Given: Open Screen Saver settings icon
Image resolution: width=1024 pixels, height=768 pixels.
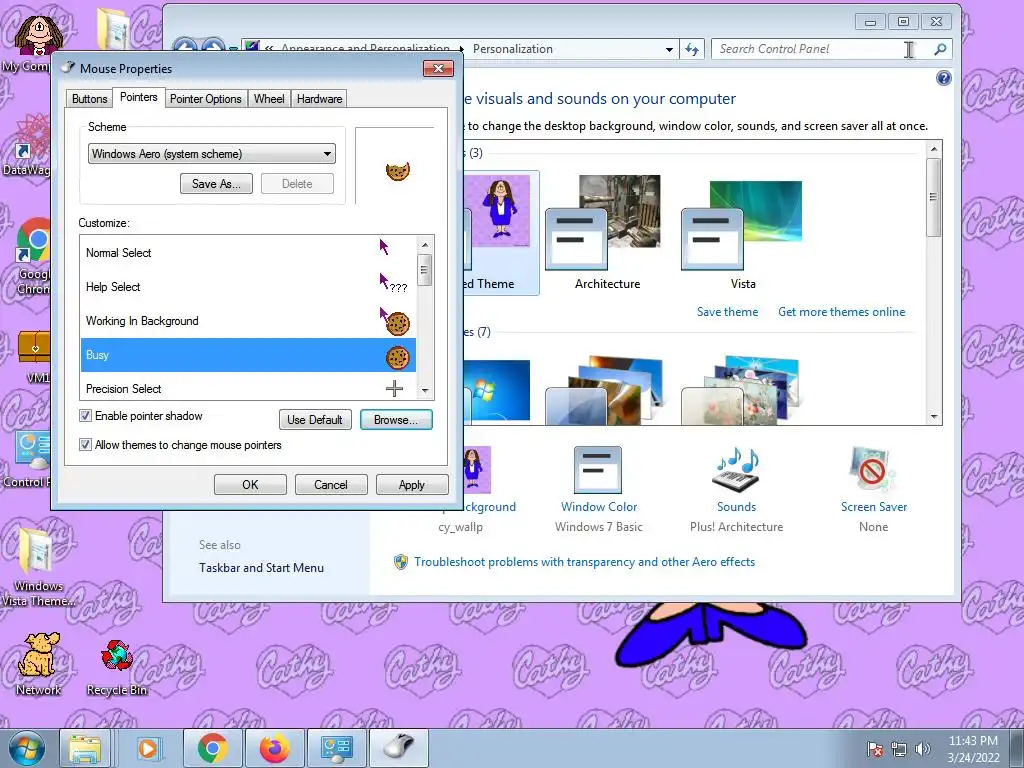Looking at the screenshot, I should coord(873,470).
